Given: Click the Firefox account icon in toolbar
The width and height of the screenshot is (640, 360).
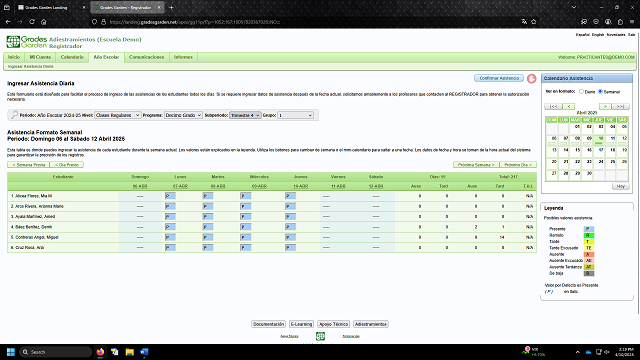Looking at the screenshot, I should pos(608,22).
